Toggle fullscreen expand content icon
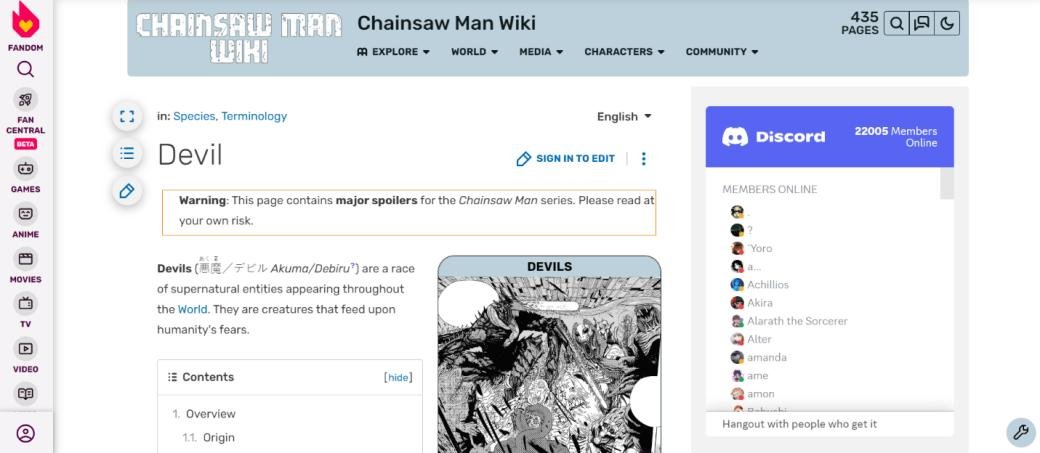 click(127, 117)
